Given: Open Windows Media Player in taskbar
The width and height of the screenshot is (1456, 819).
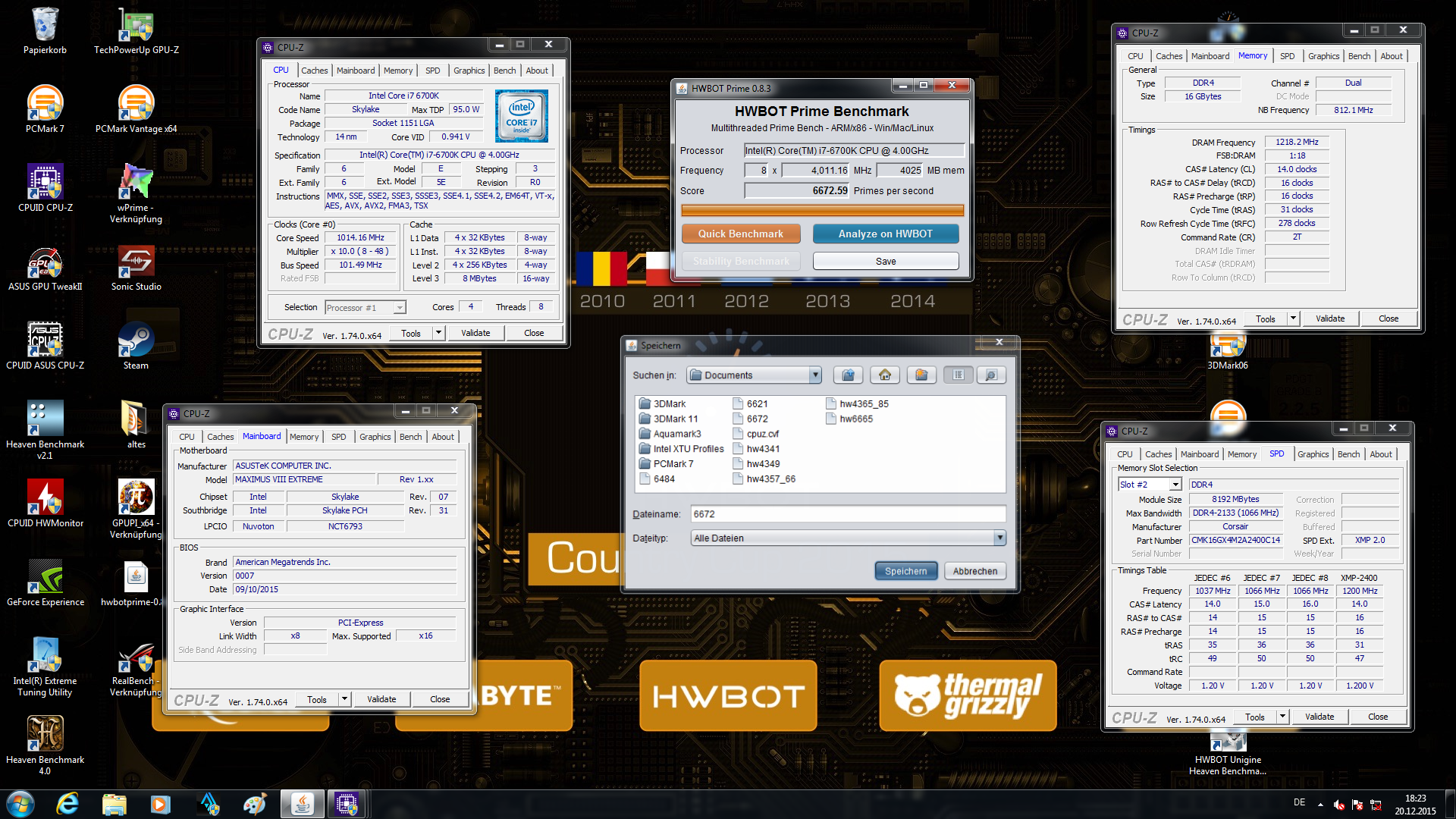Looking at the screenshot, I should coord(160,804).
